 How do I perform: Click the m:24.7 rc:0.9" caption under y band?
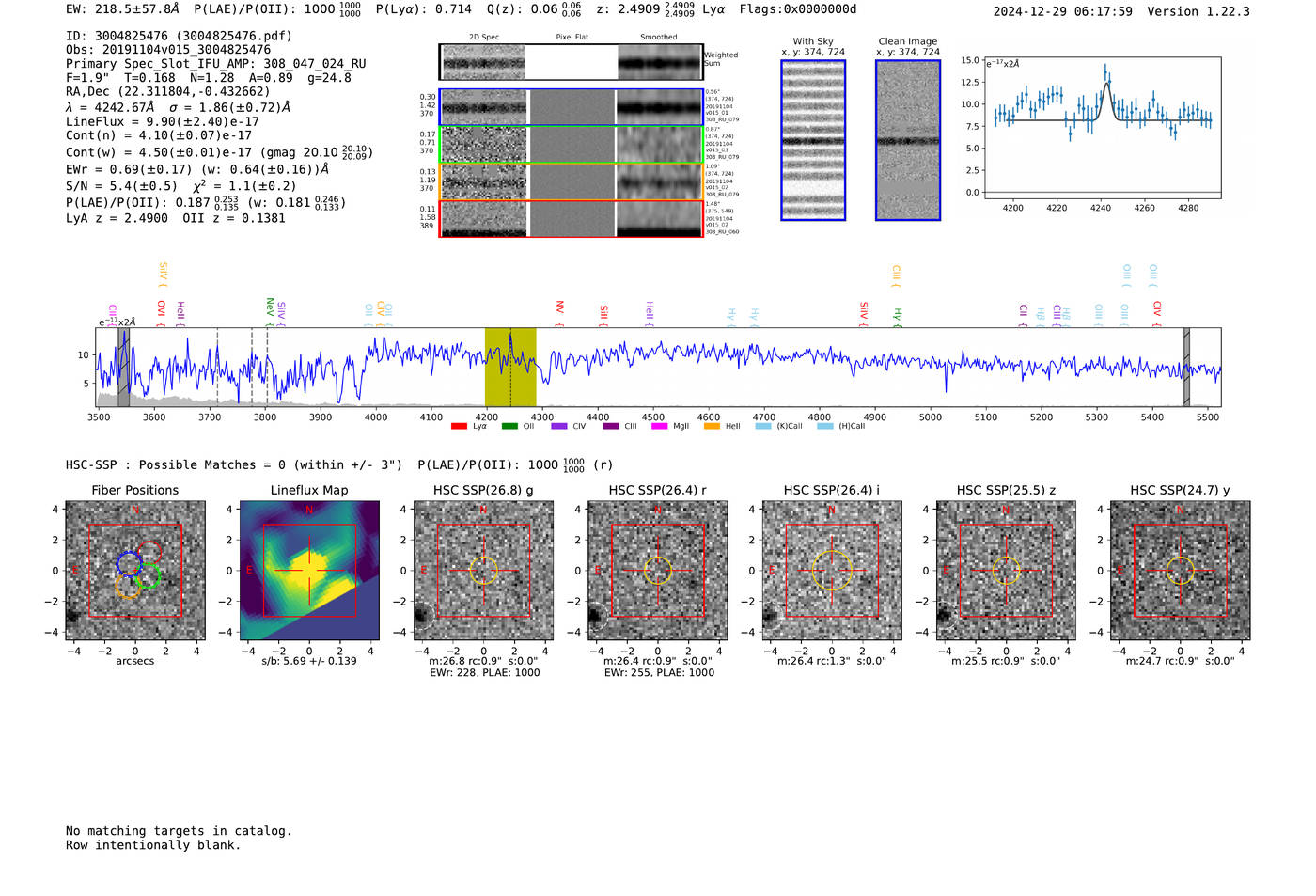[1181, 661]
